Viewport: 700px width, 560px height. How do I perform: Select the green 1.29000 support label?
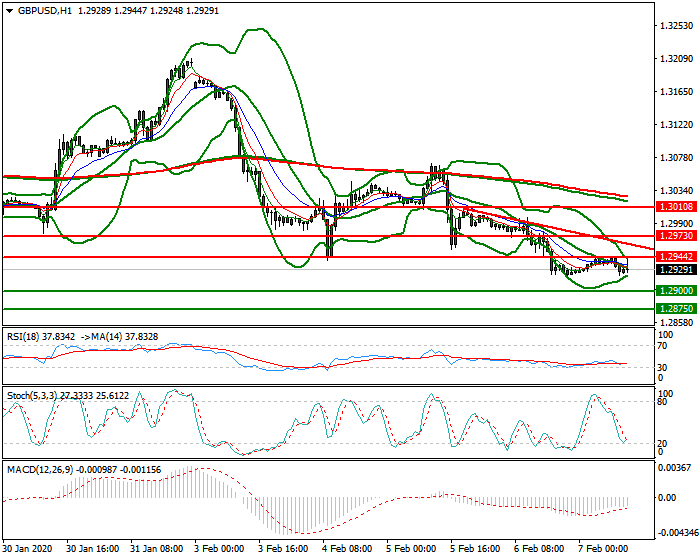coord(671,291)
